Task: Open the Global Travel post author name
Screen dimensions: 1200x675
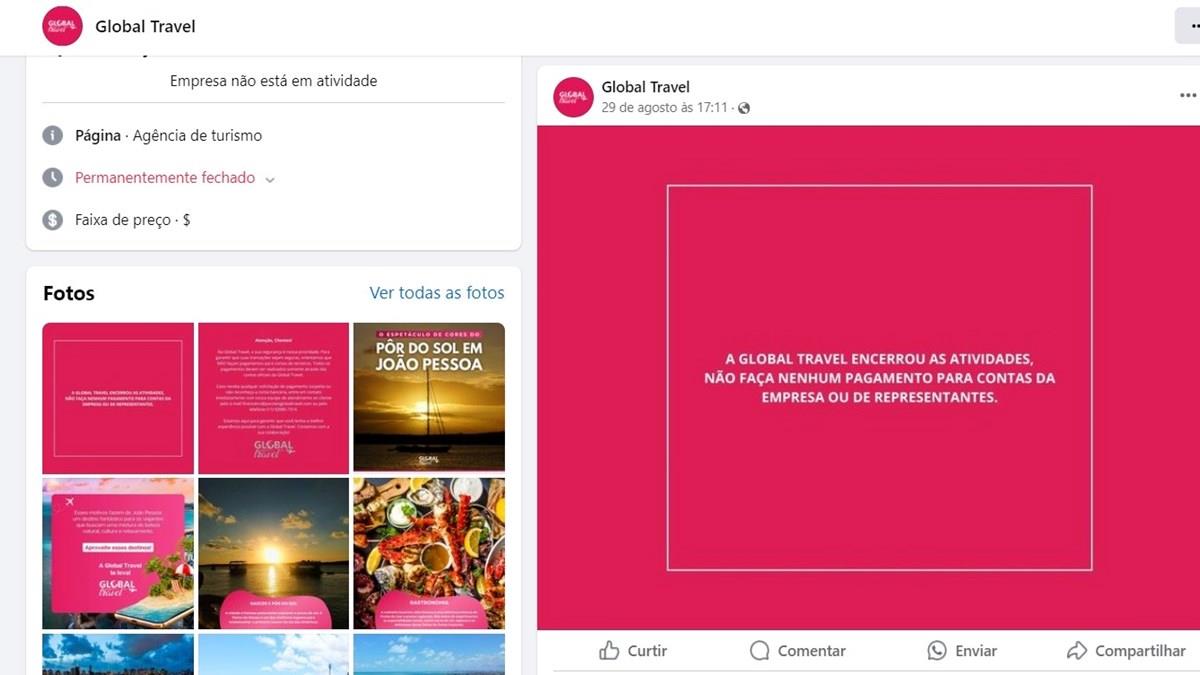Action: [x=646, y=87]
